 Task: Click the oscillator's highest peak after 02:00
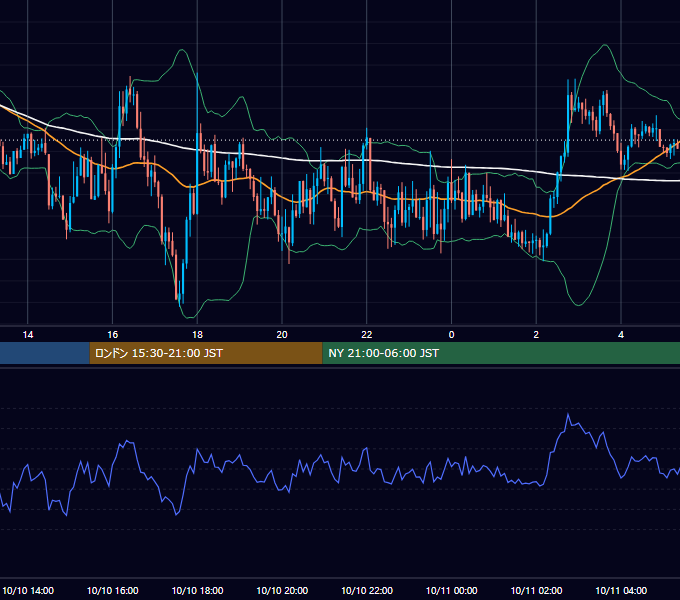point(568,414)
